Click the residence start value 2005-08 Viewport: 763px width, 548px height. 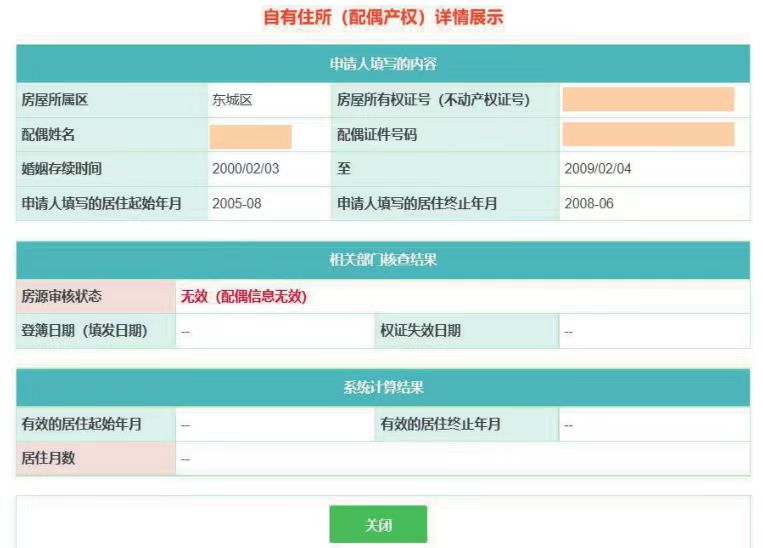coord(237,204)
